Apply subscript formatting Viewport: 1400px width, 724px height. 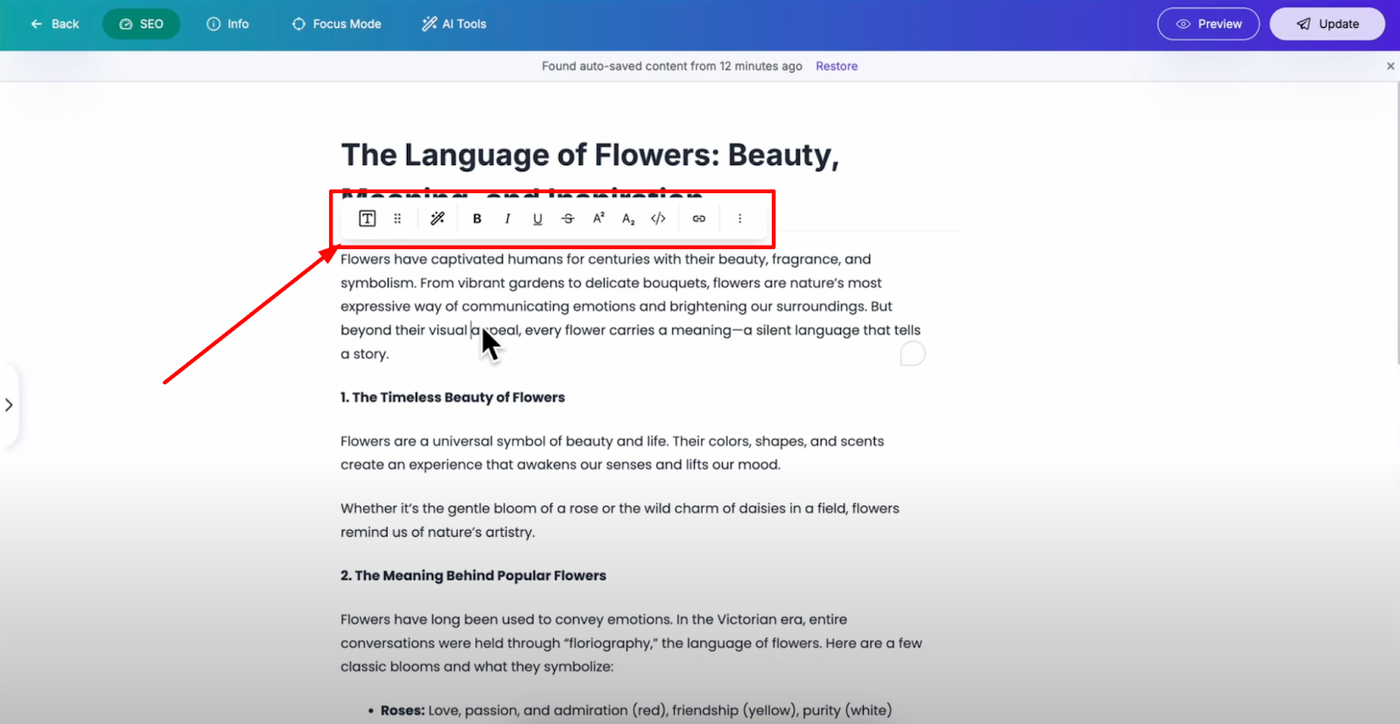tap(628, 219)
